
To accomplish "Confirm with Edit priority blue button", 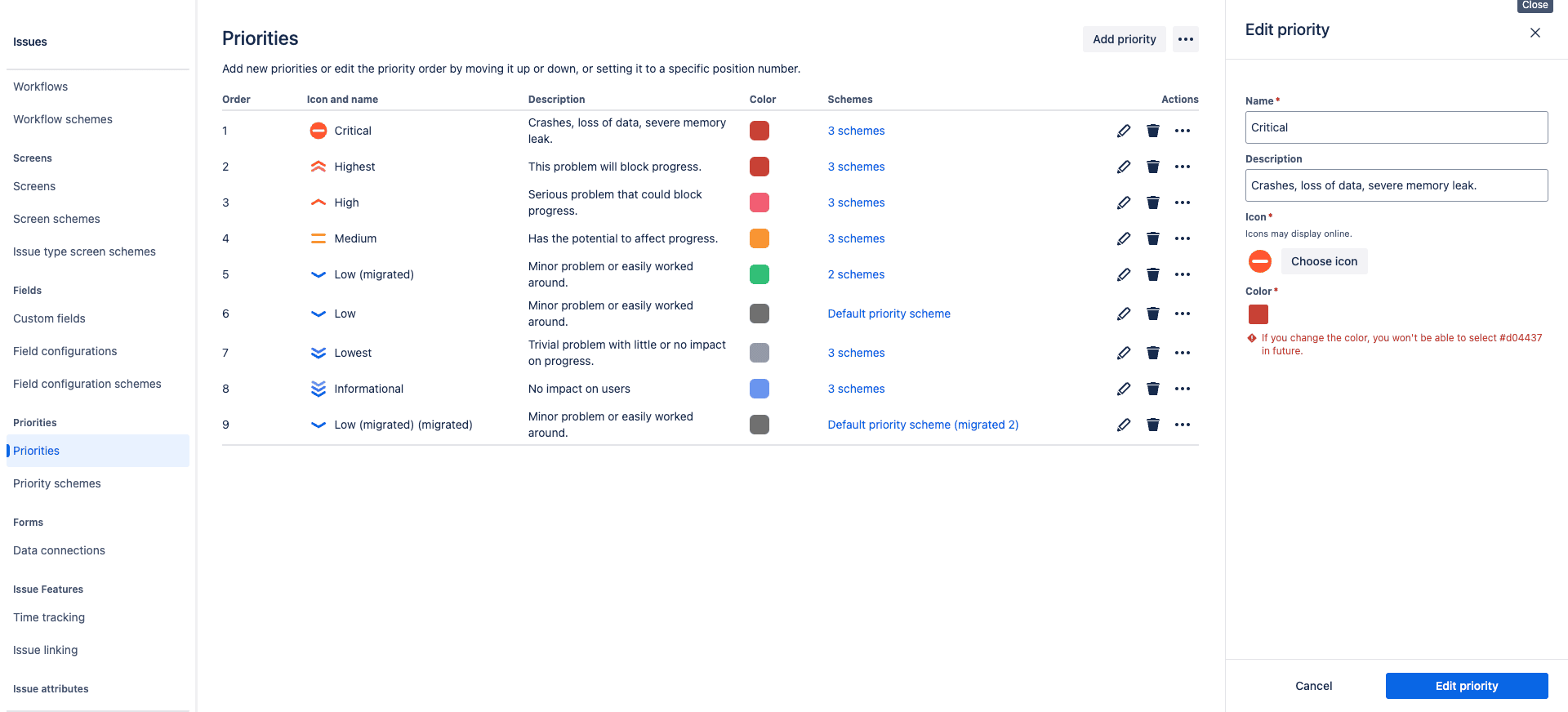I will coord(1467,686).
